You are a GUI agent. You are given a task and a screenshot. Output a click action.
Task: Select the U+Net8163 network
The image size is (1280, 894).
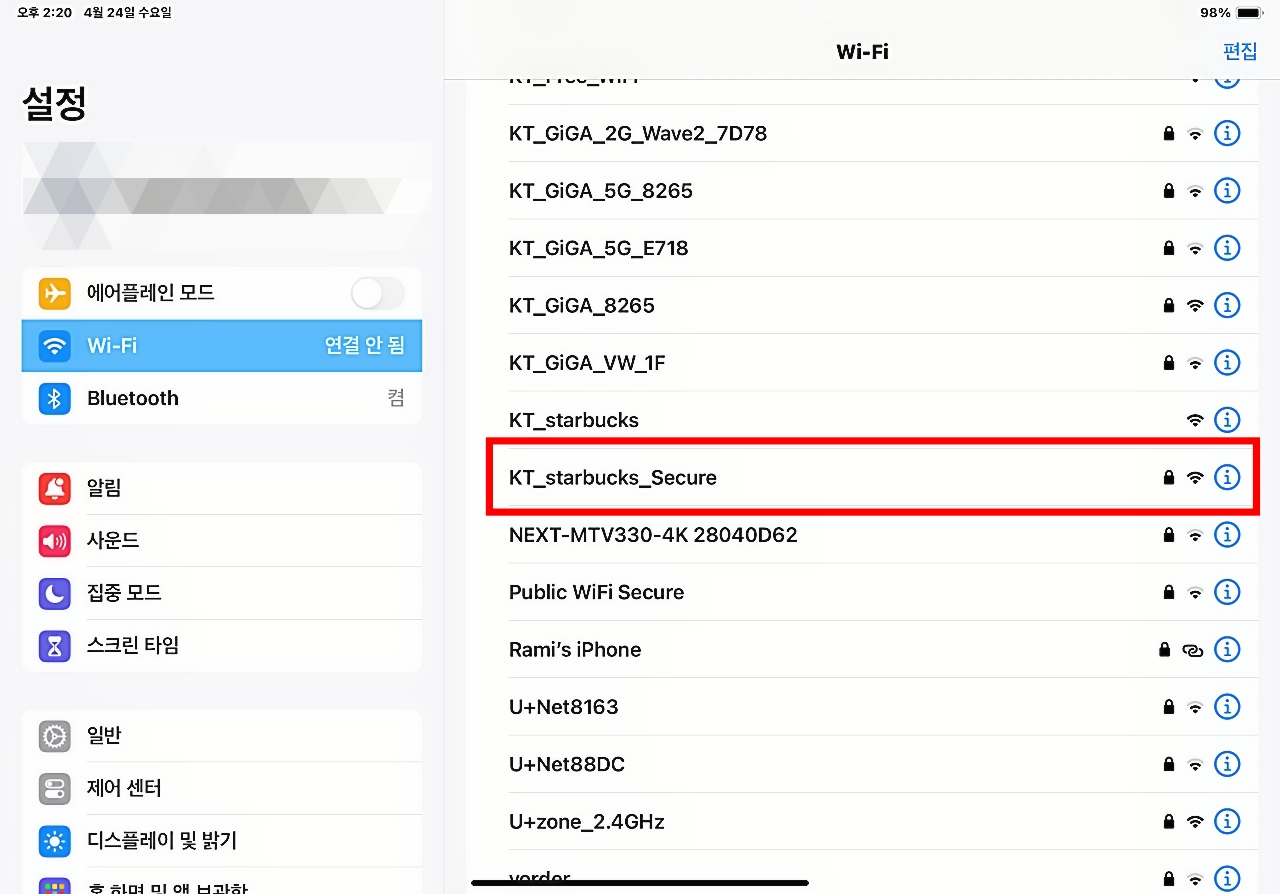[862, 707]
